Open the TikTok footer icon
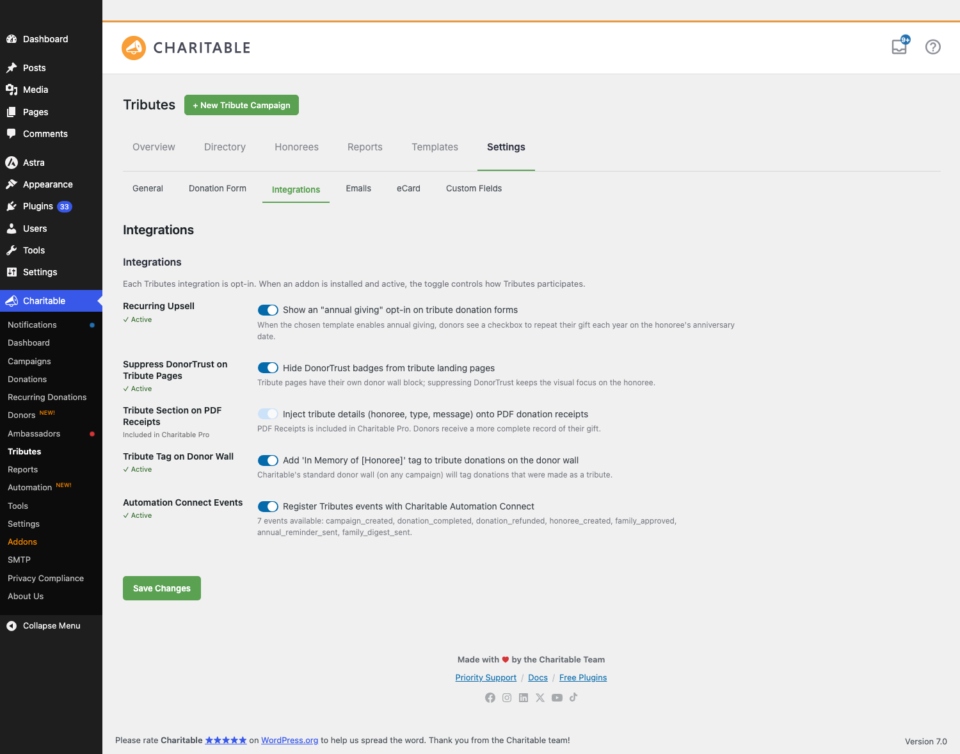 pos(573,698)
